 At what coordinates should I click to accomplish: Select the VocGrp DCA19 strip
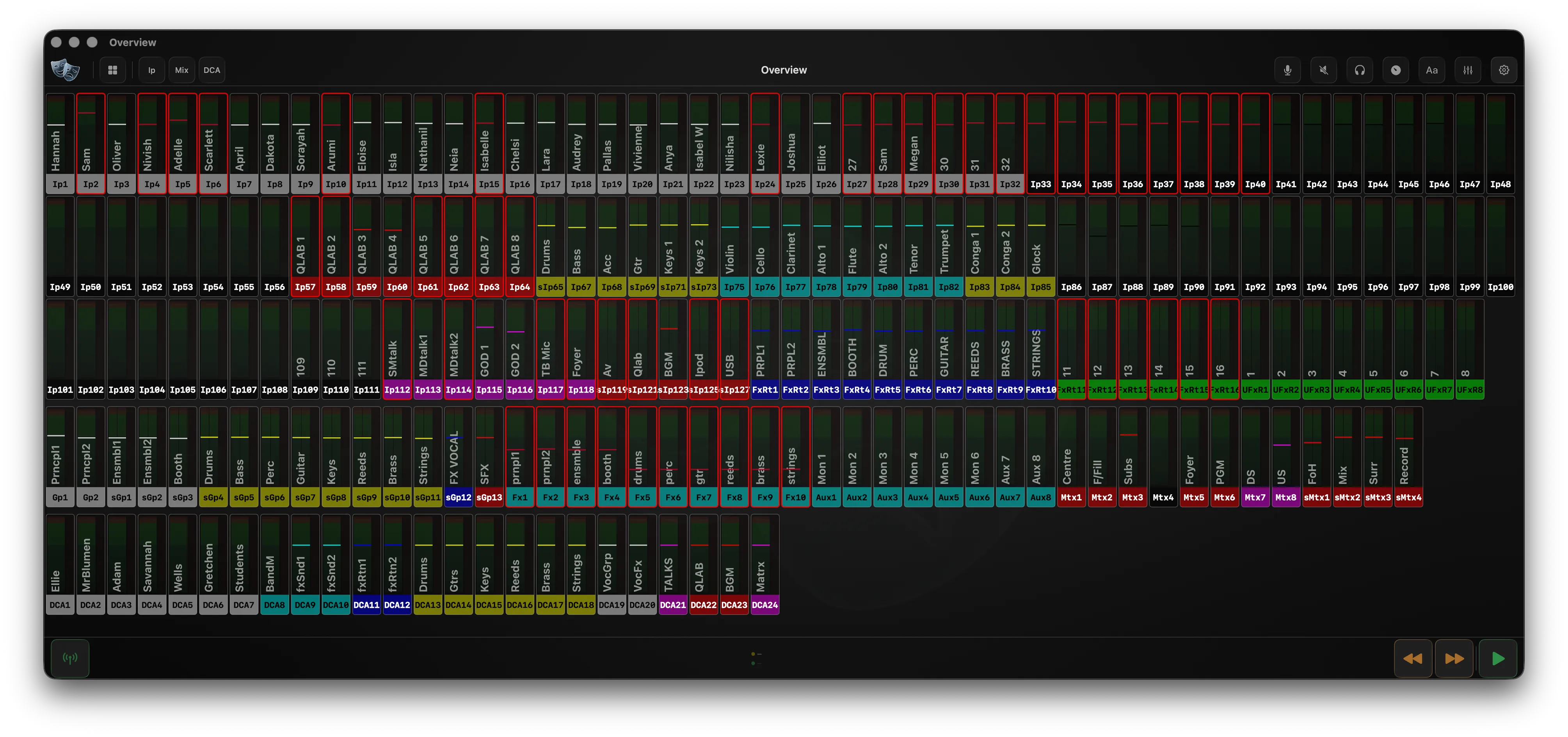point(611,564)
